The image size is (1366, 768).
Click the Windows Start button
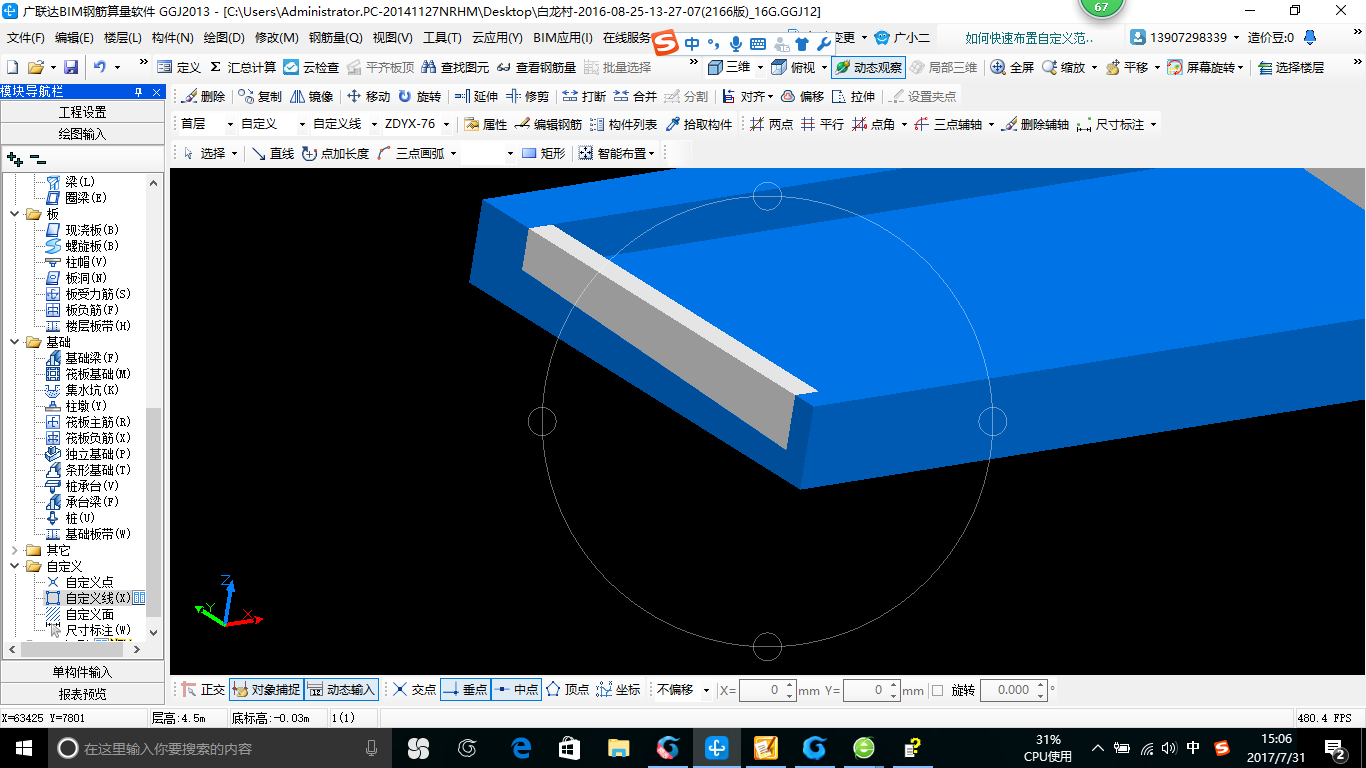pyautogui.click(x=24, y=748)
